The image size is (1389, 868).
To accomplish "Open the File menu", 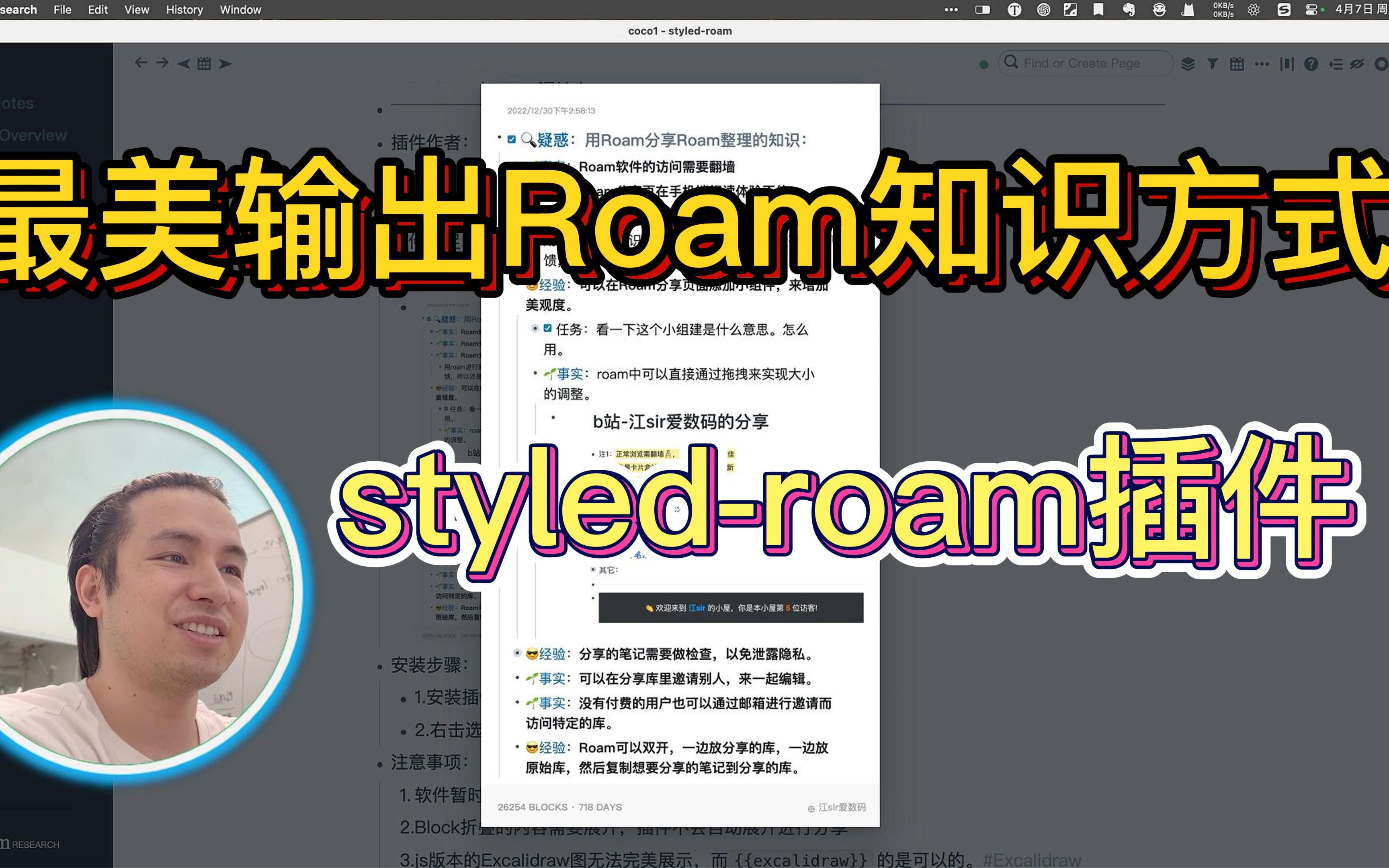I will [62, 10].
